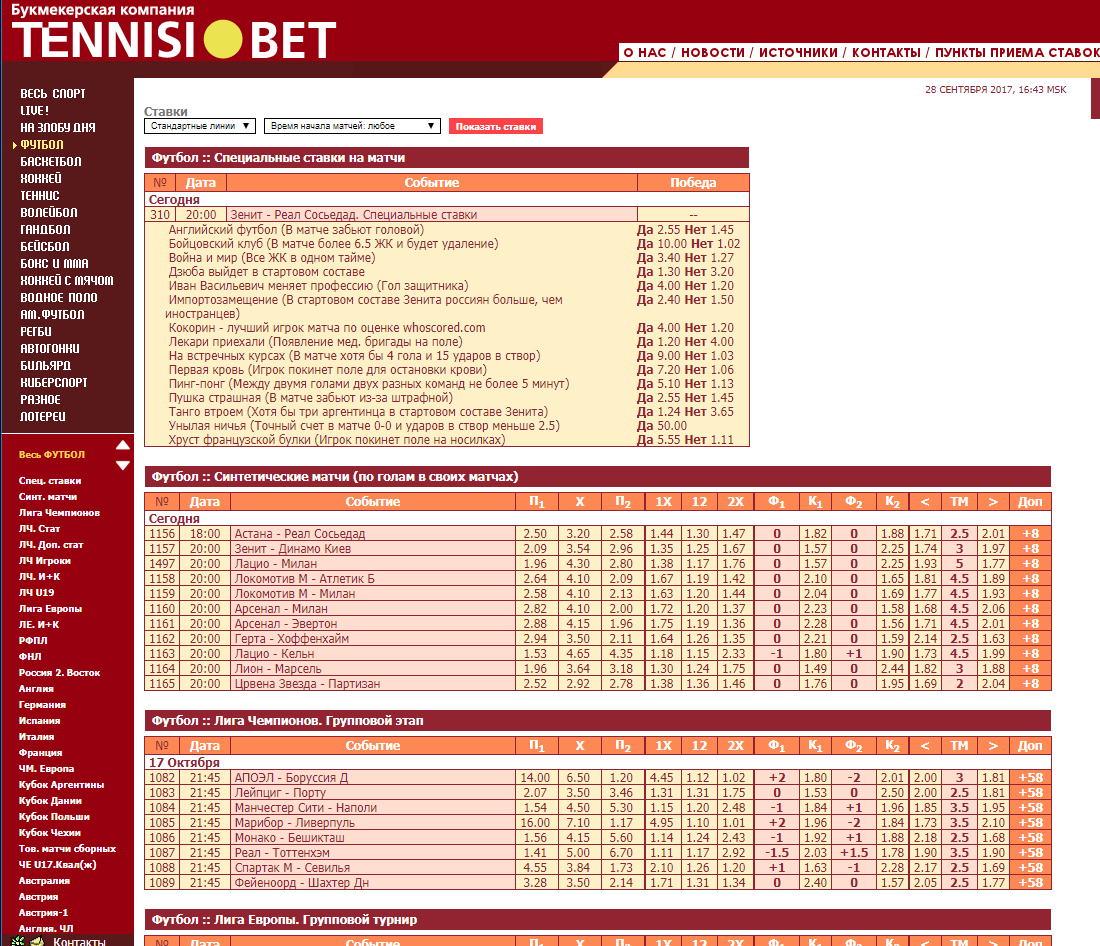Select ВОЛЕЙБОЛ in sidebar
1100x946 pixels.
tap(48, 212)
